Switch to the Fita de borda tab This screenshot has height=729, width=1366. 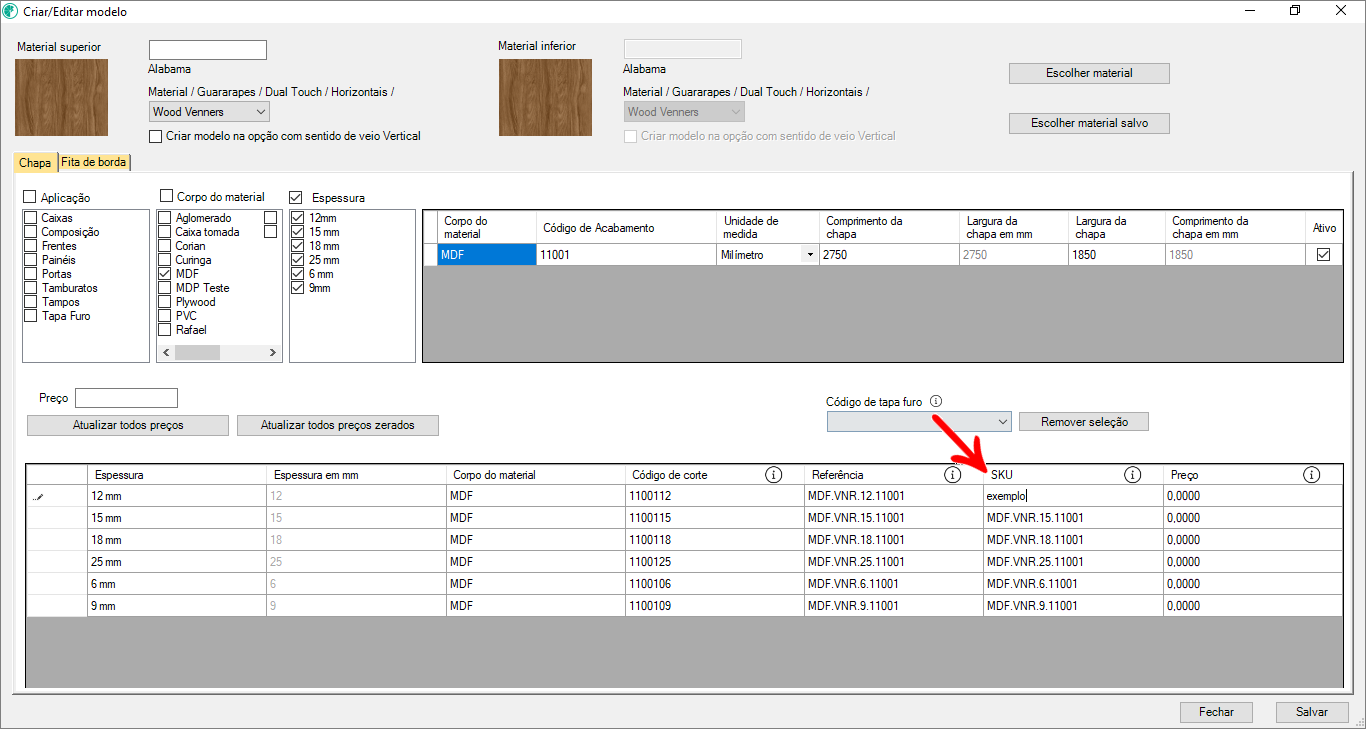[95, 162]
